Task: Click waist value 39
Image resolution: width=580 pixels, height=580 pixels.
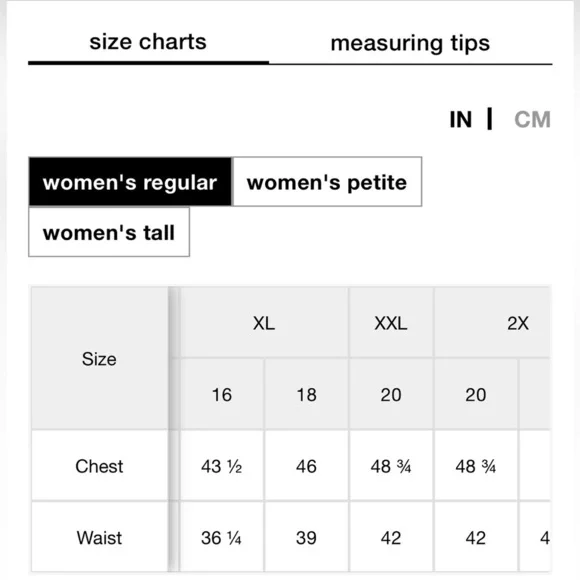Action: click(x=306, y=537)
